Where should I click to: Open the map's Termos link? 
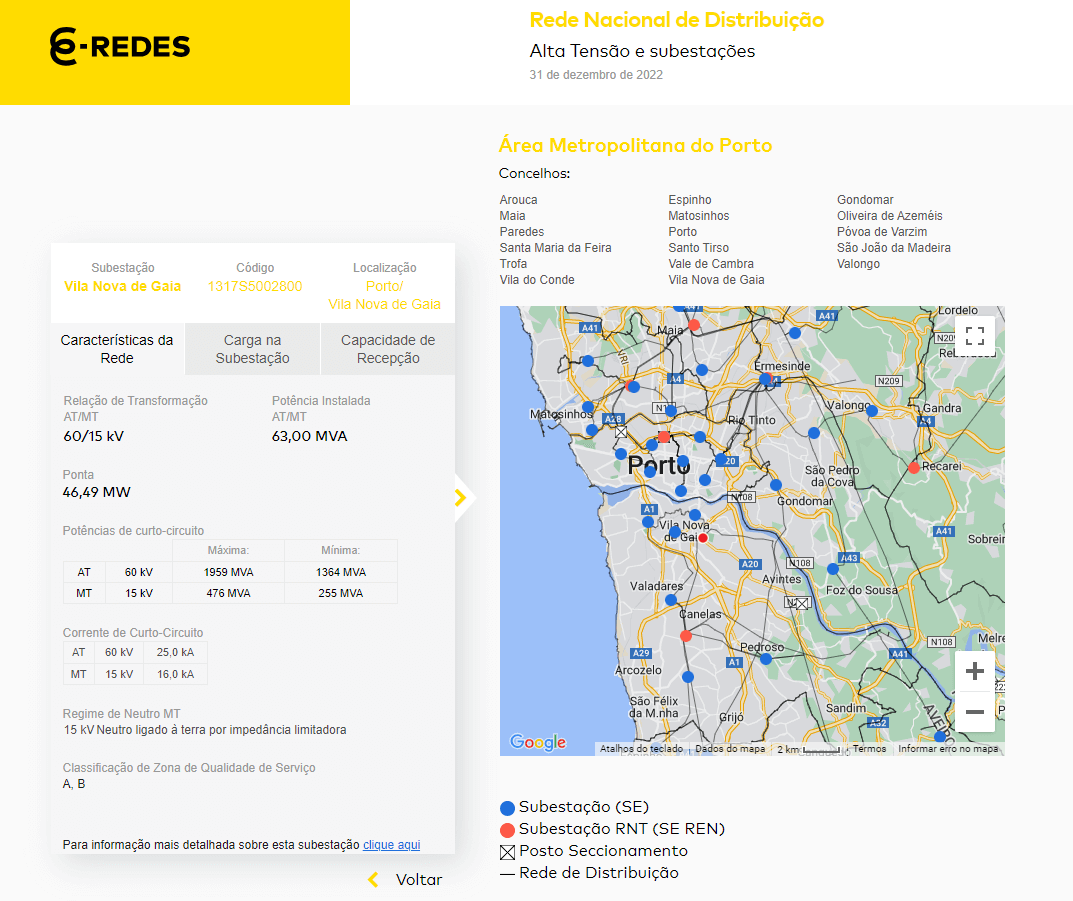tap(869, 749)
